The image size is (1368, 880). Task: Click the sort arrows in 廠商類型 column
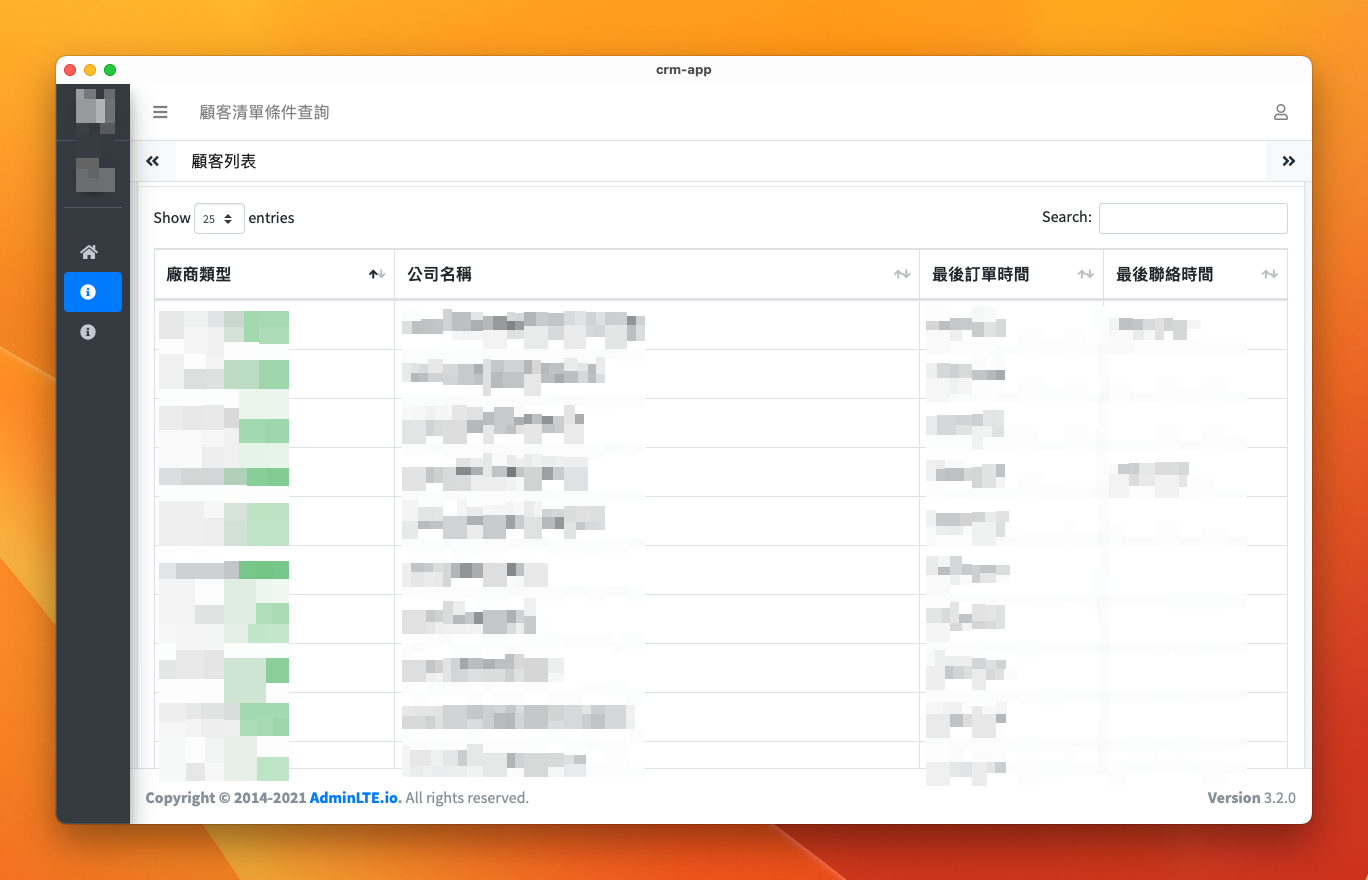tap(376, 274)
